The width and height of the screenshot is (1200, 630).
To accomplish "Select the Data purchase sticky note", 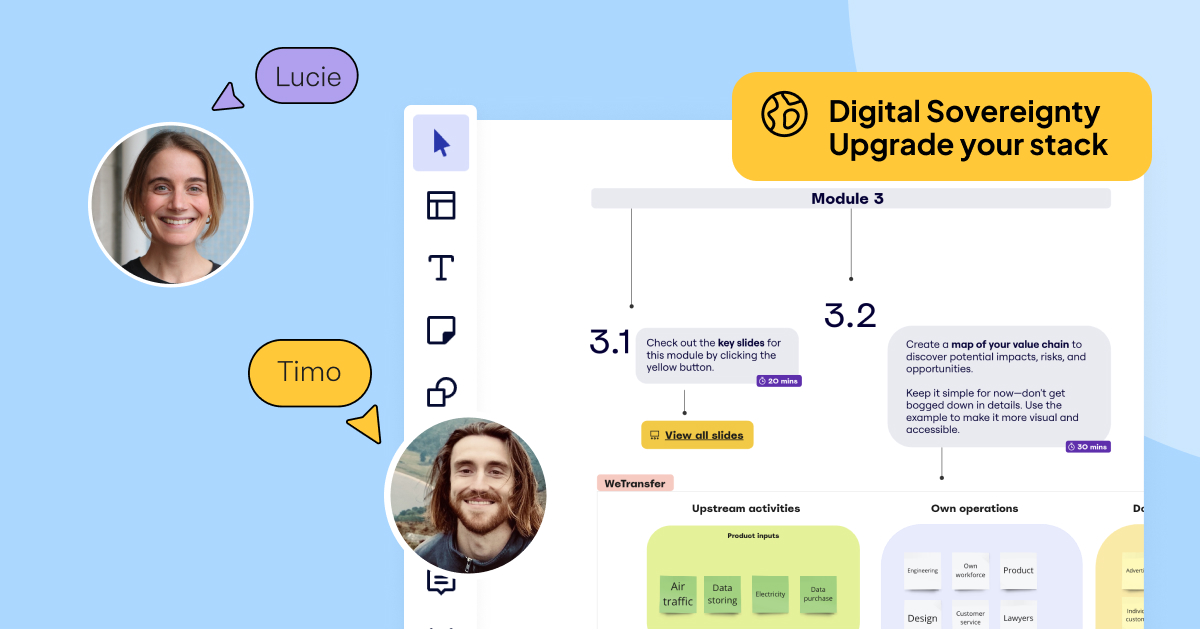I will coord(818,595).
